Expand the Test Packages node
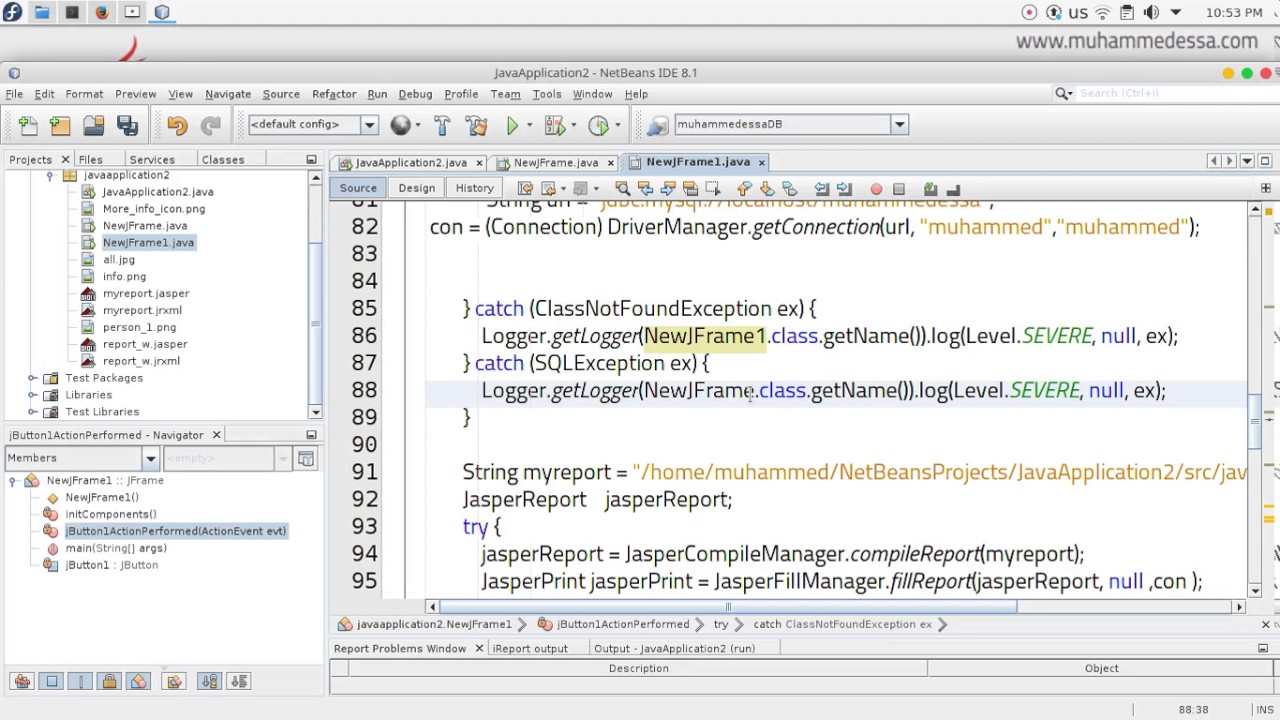1280x720 pixels. click(33, 378)
